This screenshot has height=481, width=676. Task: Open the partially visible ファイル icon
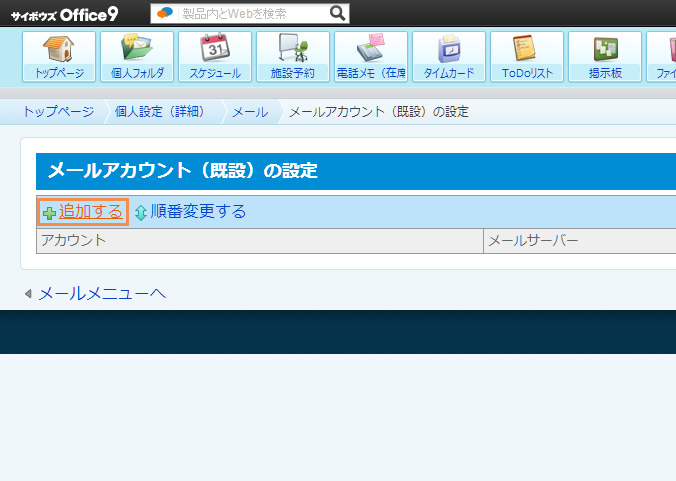(661, 56)
